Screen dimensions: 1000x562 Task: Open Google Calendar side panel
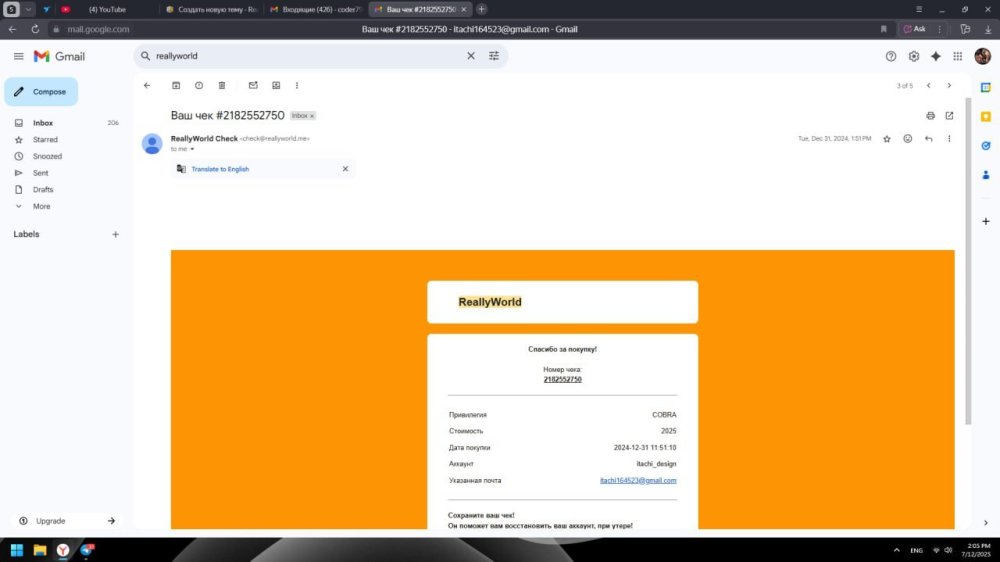coord(986,87)
